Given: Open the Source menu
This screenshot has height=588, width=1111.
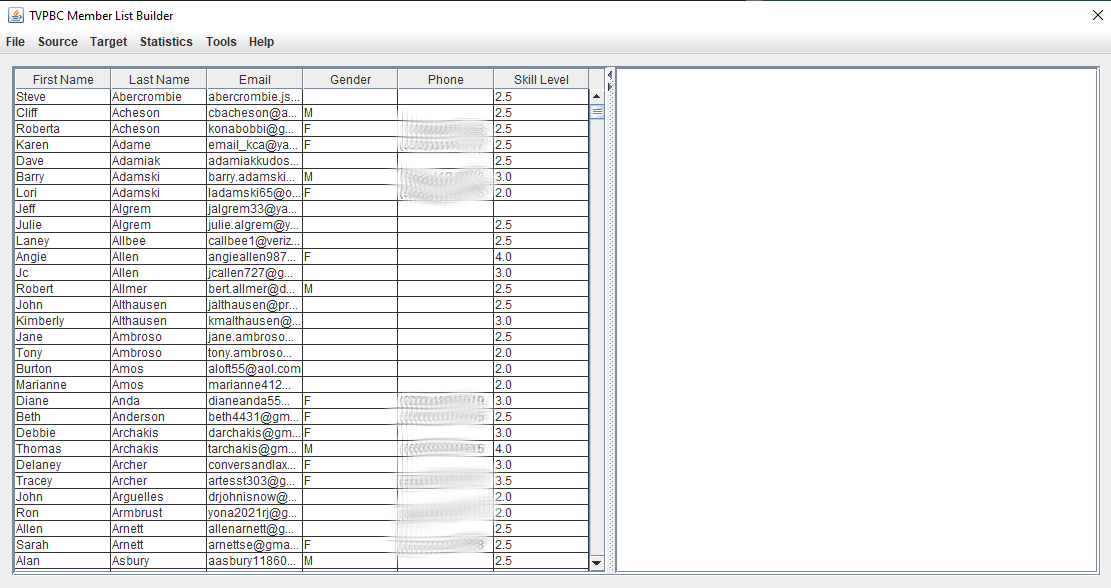Looking at the screenshot, I should [x=57, y=42].
